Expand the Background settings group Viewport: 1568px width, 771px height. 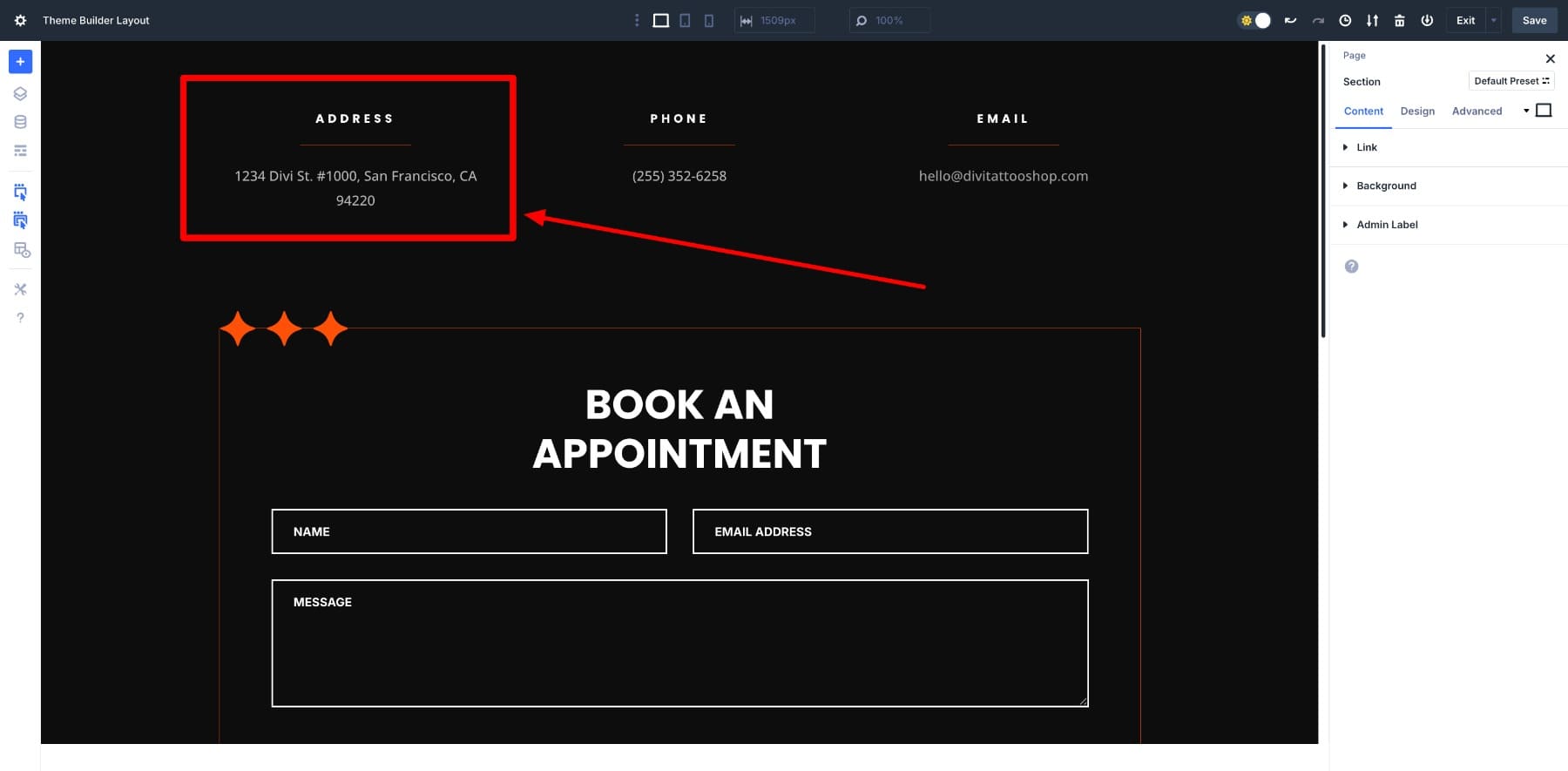(x=1385, y=186)
